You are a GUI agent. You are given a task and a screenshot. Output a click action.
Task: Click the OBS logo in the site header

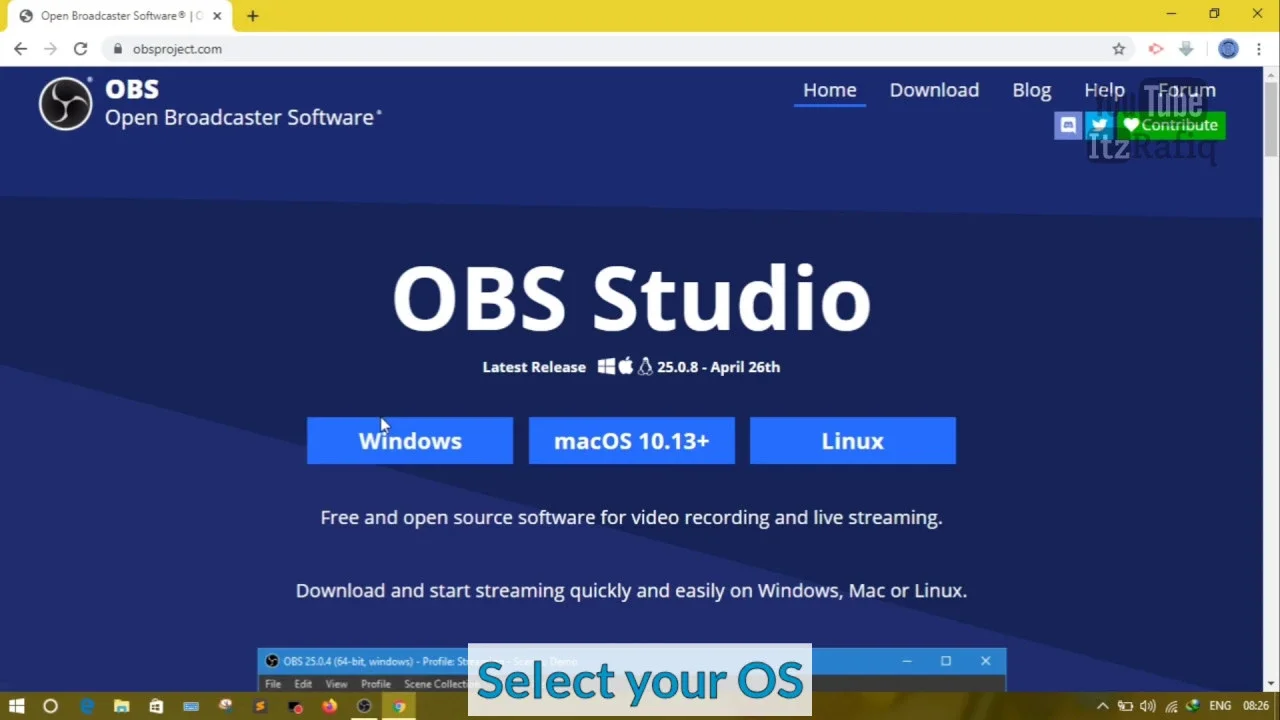coord(65,103)
